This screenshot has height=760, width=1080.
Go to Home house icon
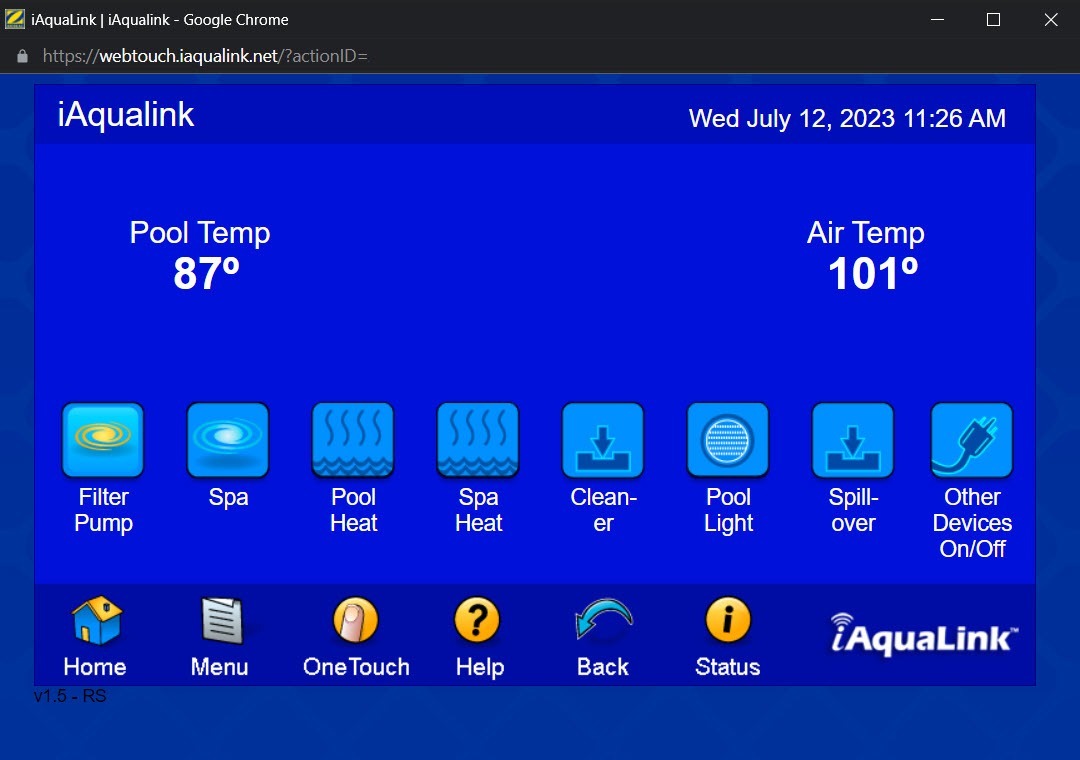[x=96, y=620]
